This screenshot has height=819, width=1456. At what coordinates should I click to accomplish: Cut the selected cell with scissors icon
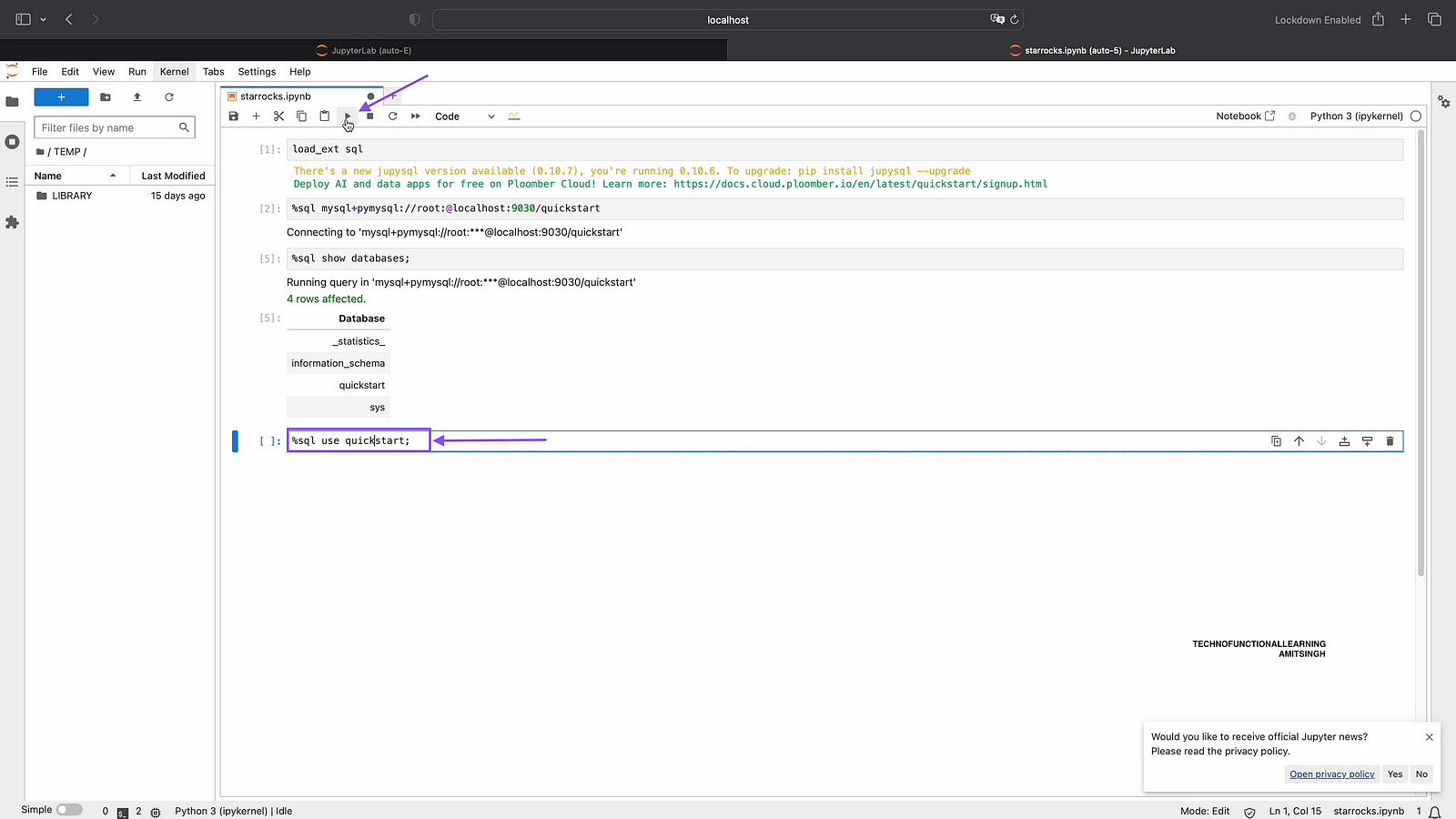(x=278, y=116)
